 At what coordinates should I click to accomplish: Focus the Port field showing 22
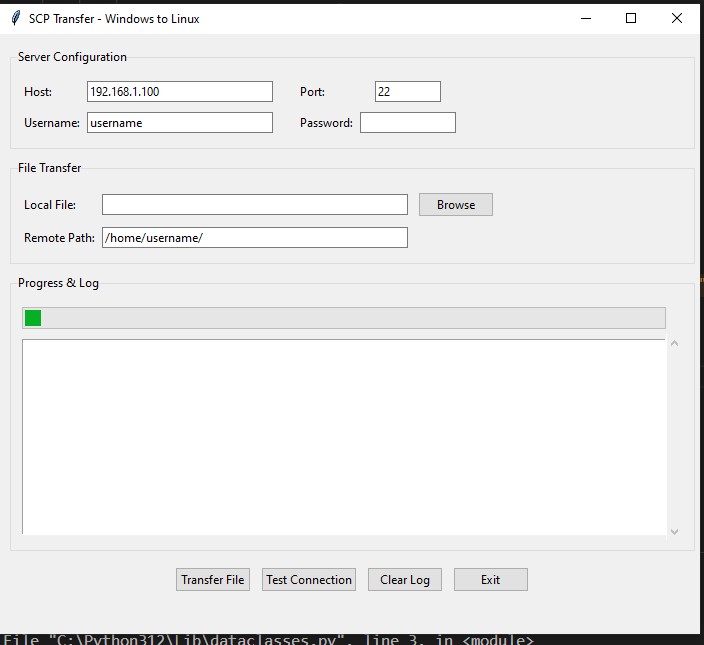[x=407, y=92]
